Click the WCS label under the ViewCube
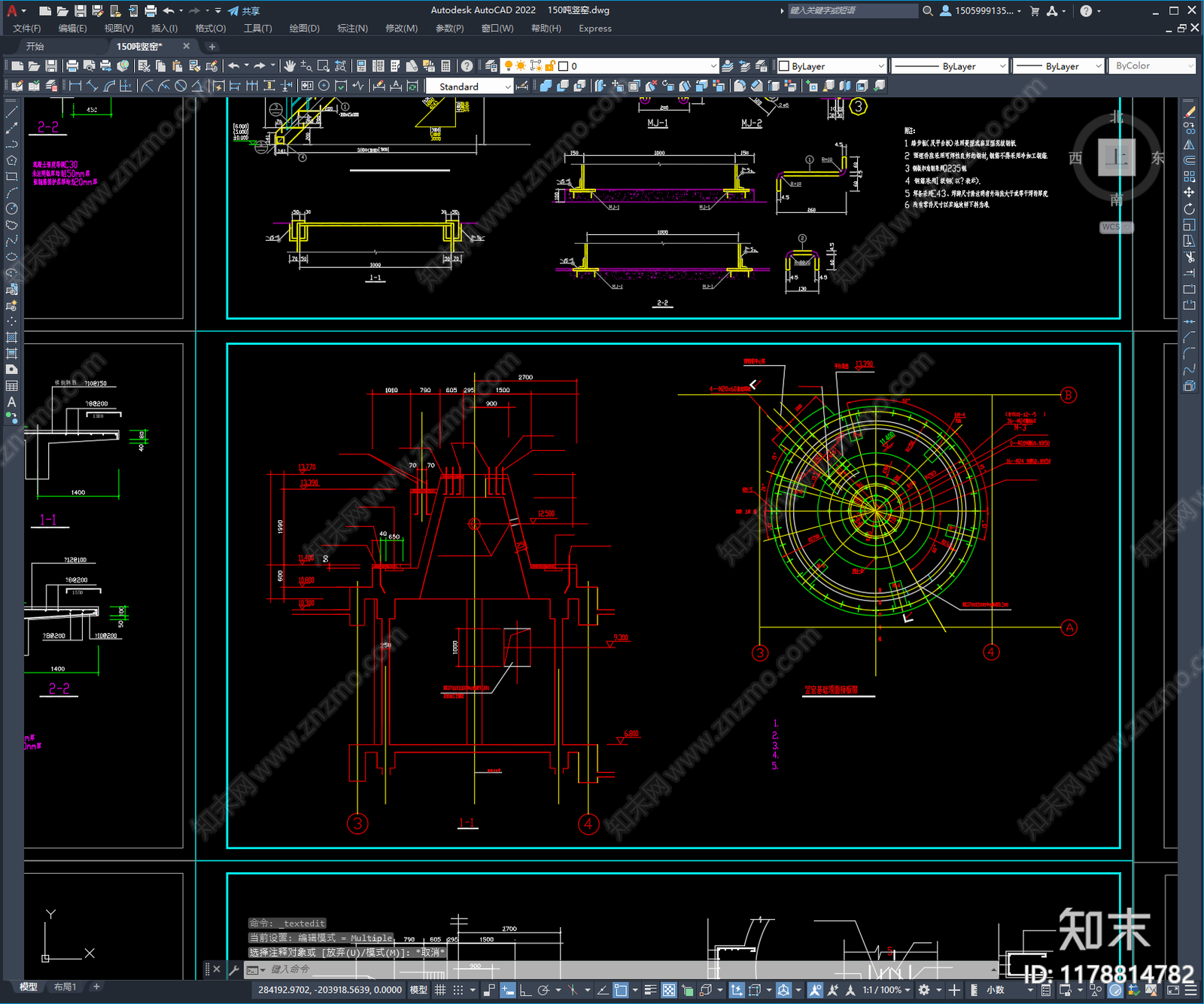Viewport: 1204px width, 1004px height. click(1117, 227)
